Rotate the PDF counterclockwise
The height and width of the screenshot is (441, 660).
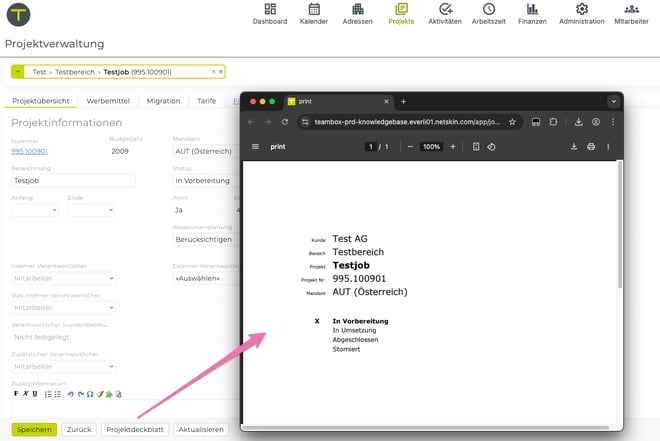(x=491, y=146)
